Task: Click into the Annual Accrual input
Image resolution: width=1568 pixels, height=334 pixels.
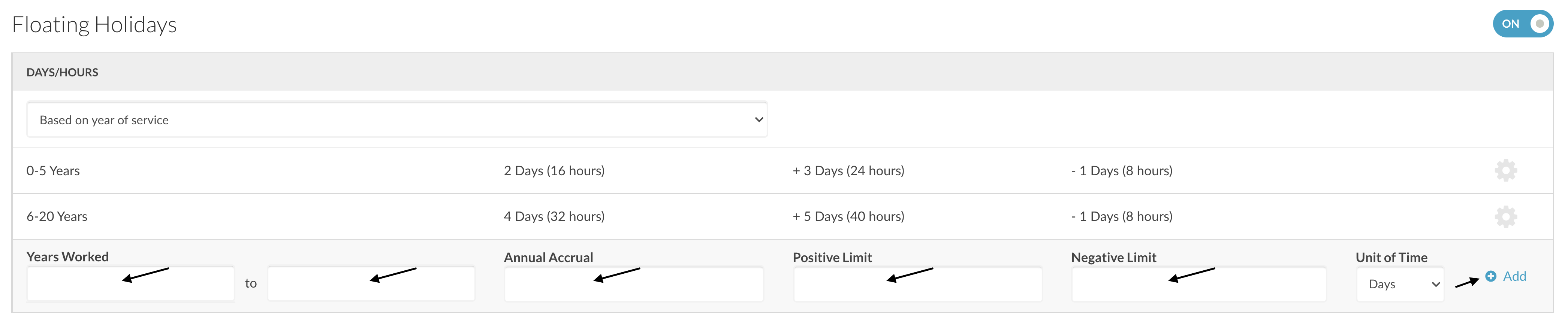Action: 634,284
